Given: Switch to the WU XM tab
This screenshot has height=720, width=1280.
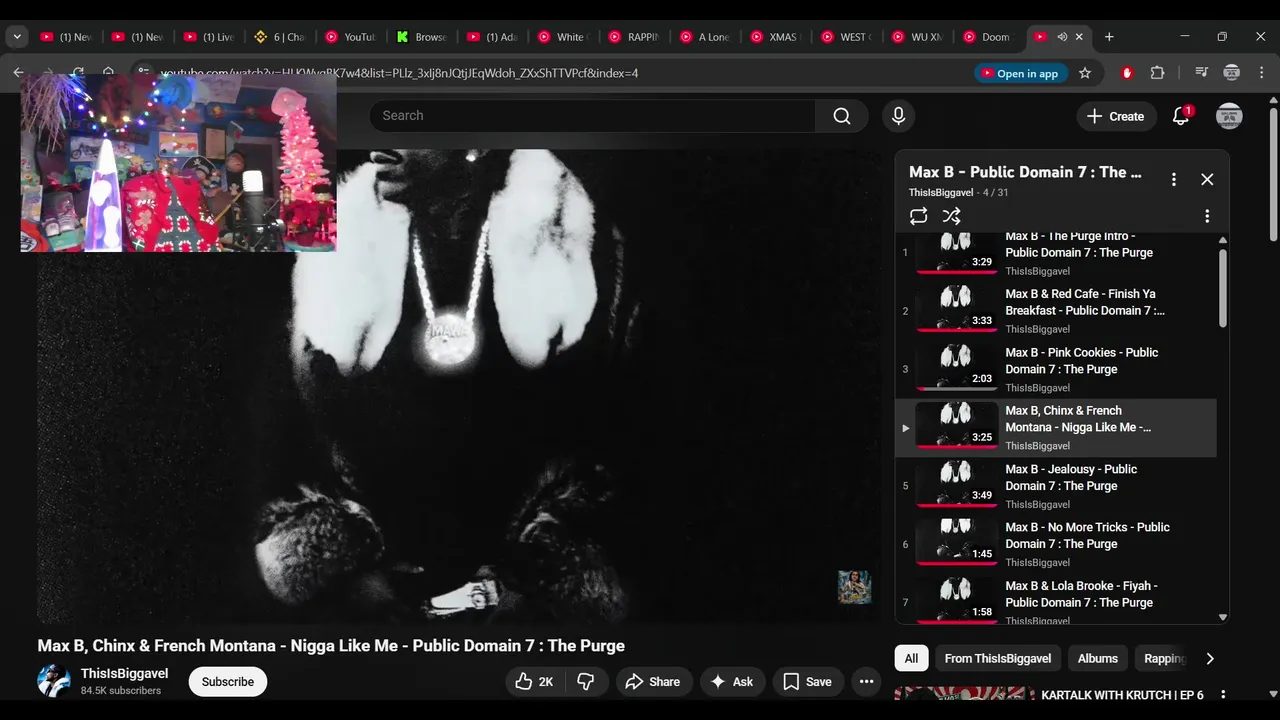Looking at the screenshot, I should tap(918, 37).
